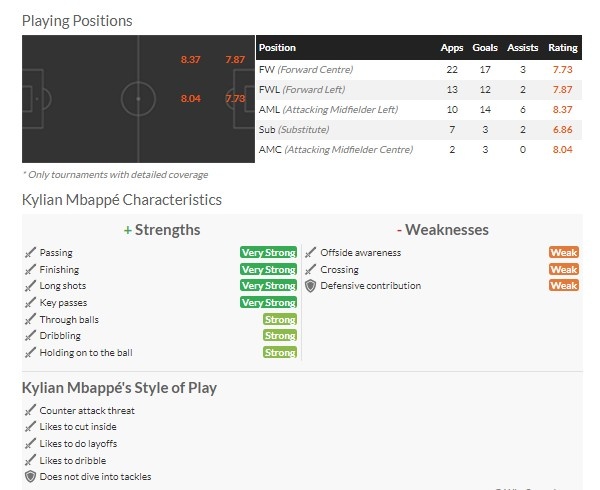Viewport: 600px width, 490px height.
Task: Click the Very Strong badge for Long shots
Action: [x=269, y=286]
